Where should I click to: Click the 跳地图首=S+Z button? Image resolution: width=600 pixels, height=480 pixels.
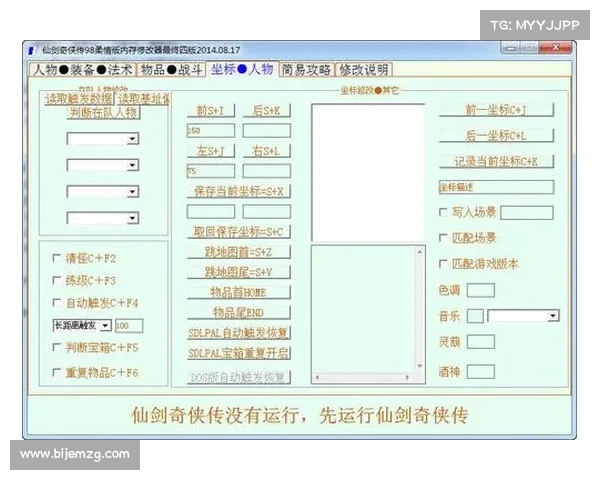coord(239,252)
